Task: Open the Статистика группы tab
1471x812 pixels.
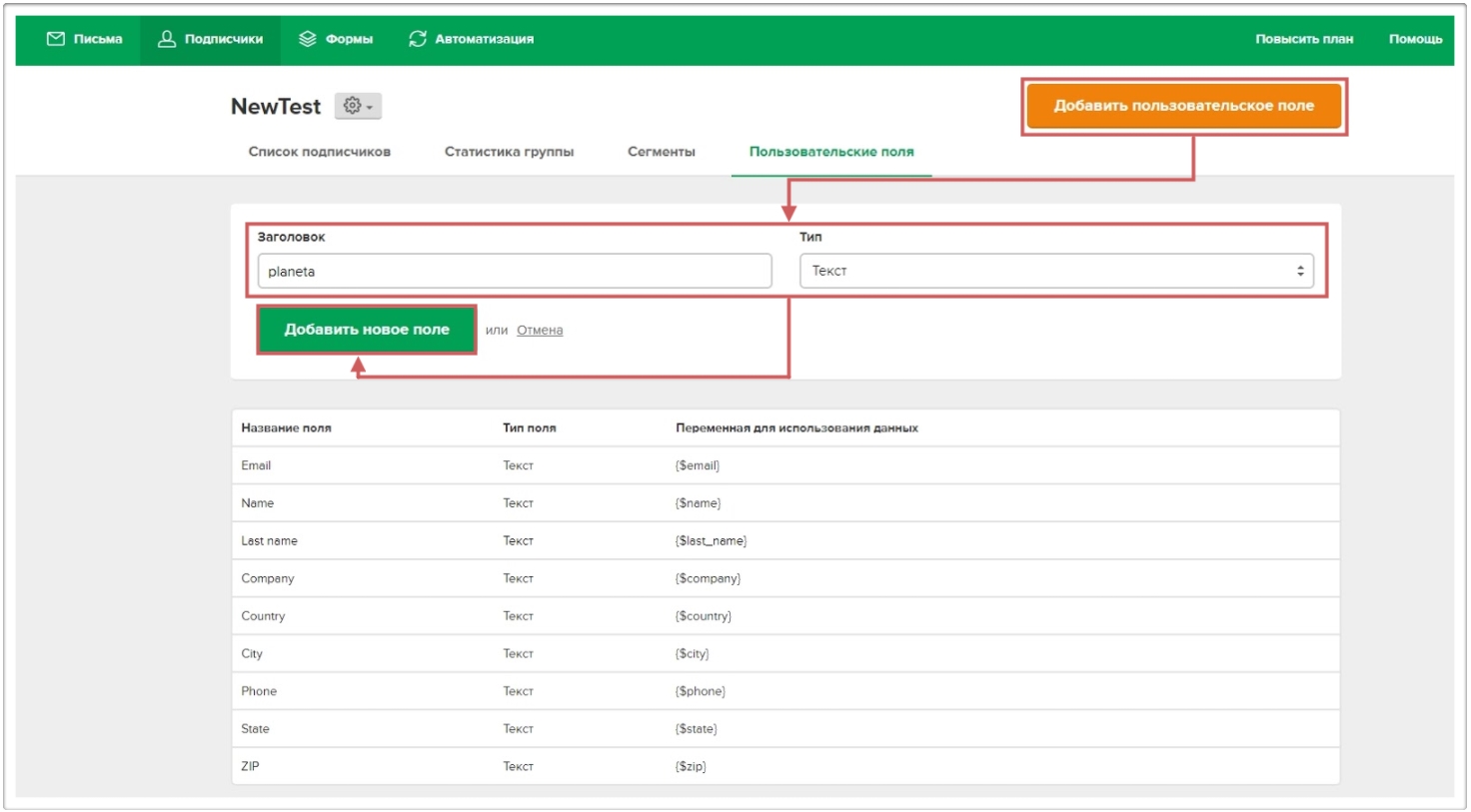Action: 509,152
